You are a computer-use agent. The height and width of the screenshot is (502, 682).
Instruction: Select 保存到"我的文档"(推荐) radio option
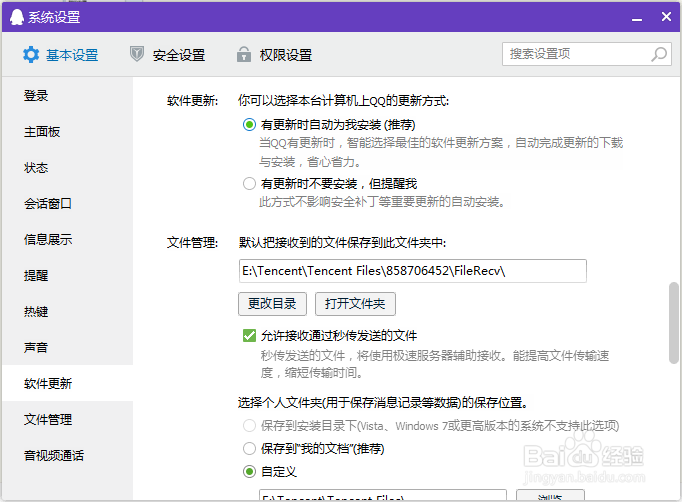pyautogui.click(x=249, y=448)
